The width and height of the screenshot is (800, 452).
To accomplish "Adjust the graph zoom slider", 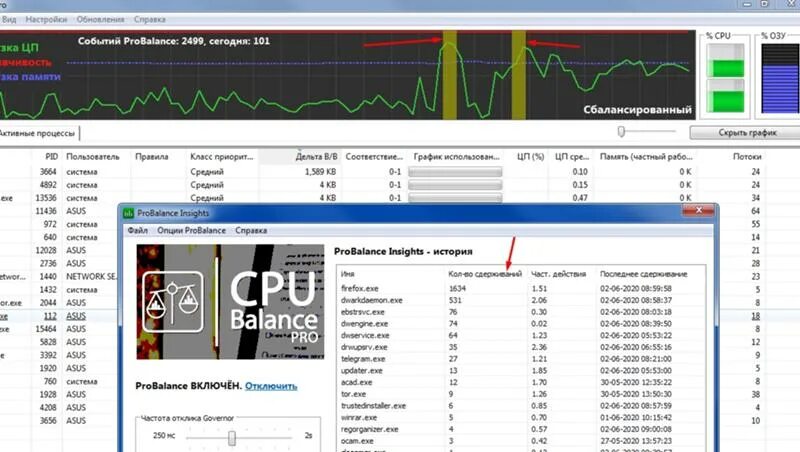I will pos(621,132).
